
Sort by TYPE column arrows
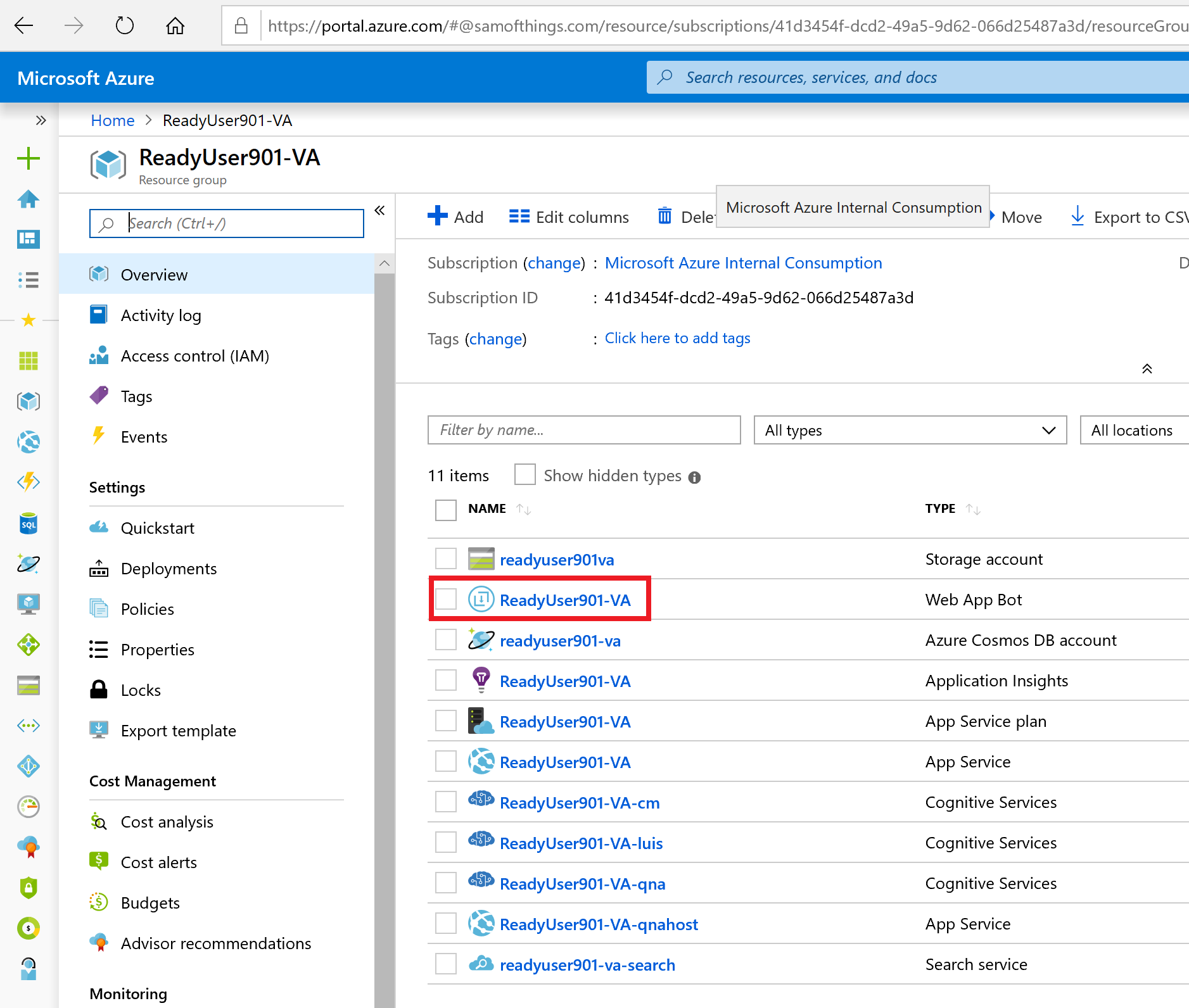tap(974, 509)
